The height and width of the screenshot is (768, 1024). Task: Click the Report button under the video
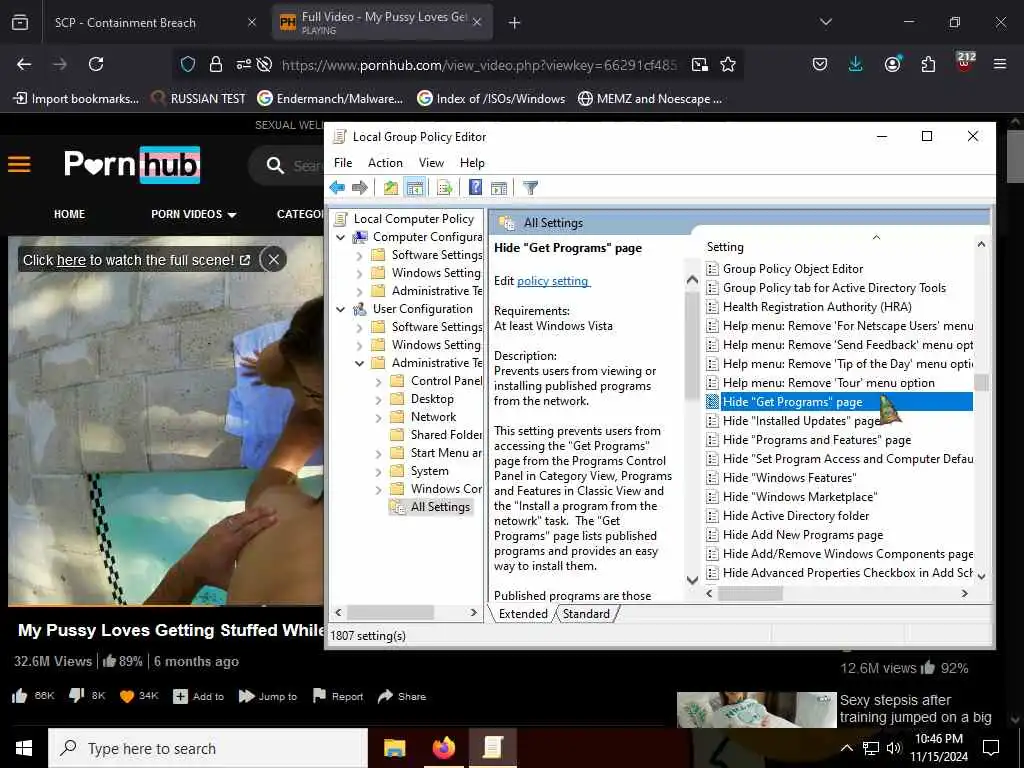click(338, 696)
